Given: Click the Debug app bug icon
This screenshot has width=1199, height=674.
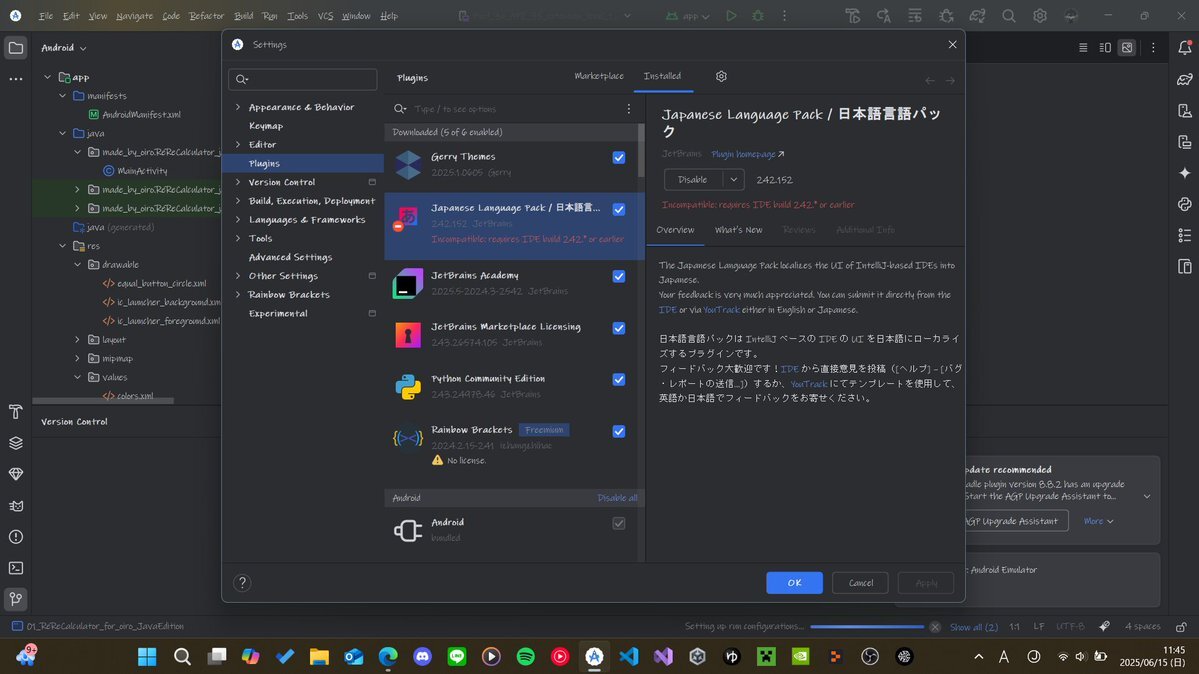Looking at the screenshot, I should (x=758, y=15).
